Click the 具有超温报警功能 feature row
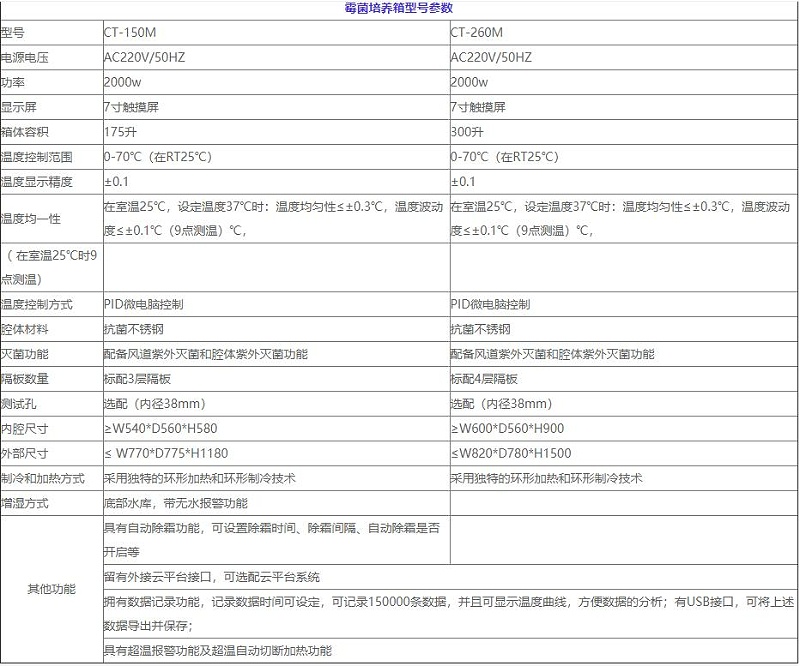800x666 pixels. pyautogui.click(x=217, y=651)
